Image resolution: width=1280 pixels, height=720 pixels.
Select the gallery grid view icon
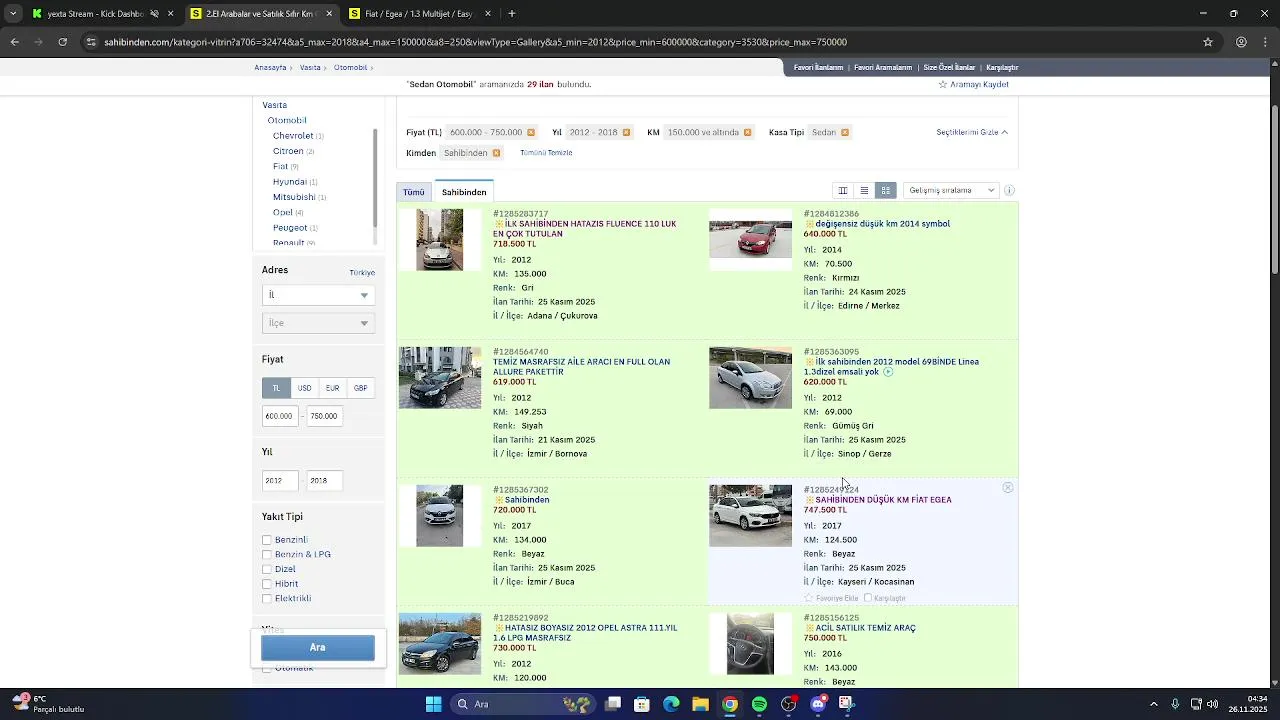pos(885,190)
